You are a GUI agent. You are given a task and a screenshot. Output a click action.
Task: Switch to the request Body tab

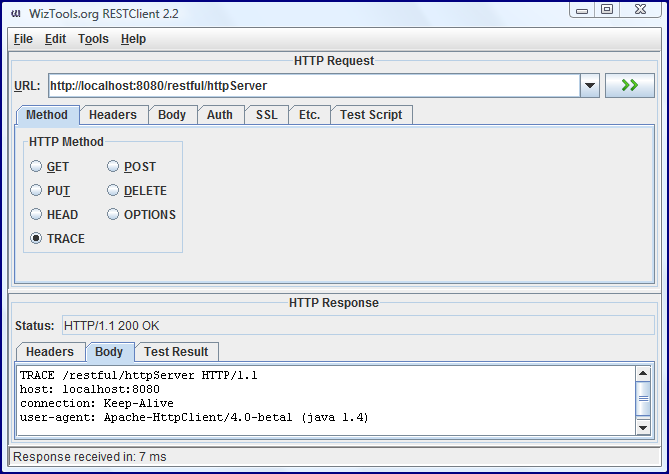172,115
